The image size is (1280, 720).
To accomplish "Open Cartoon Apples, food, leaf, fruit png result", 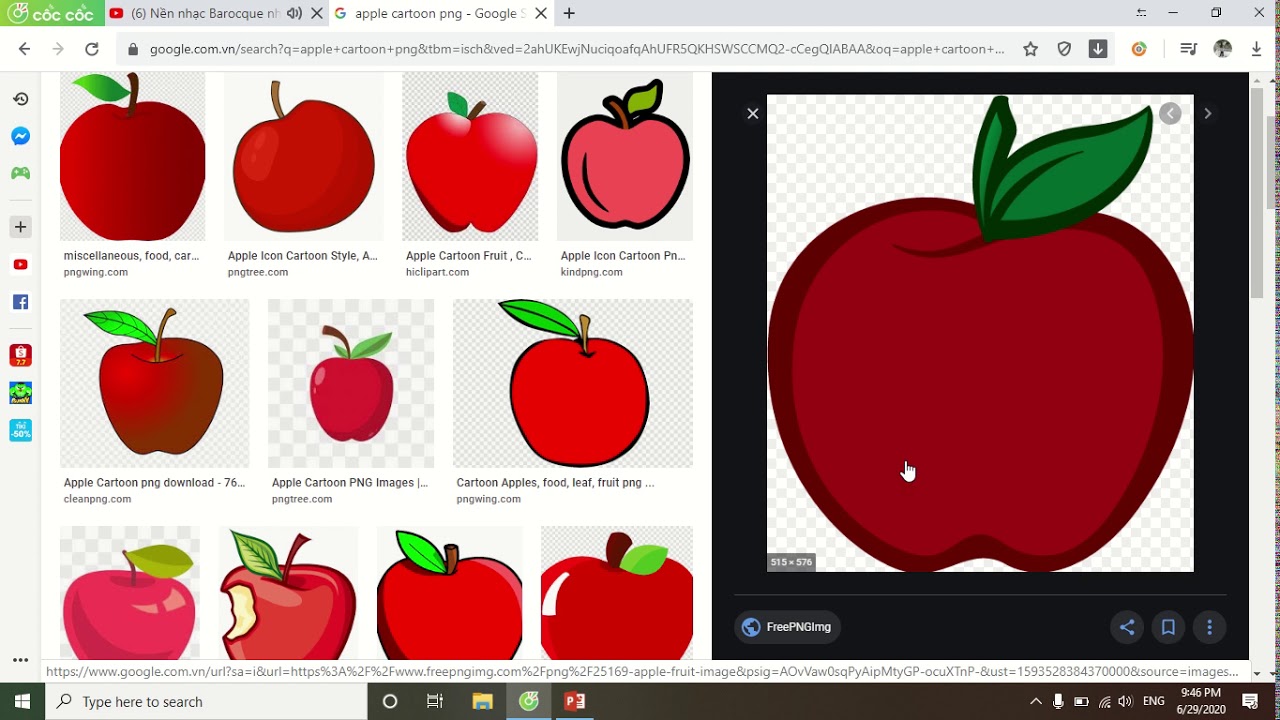I will point(555,483).
